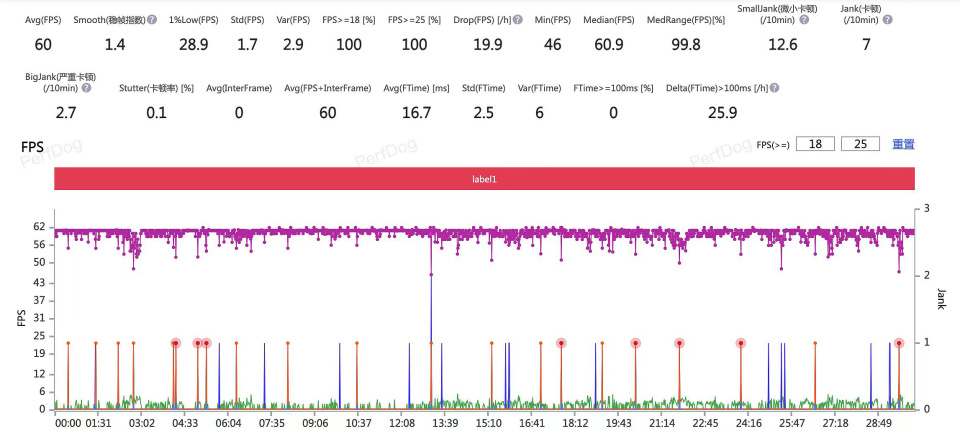Click the FPS chart section title
The image size is (960, 431).
pos(32,147)
